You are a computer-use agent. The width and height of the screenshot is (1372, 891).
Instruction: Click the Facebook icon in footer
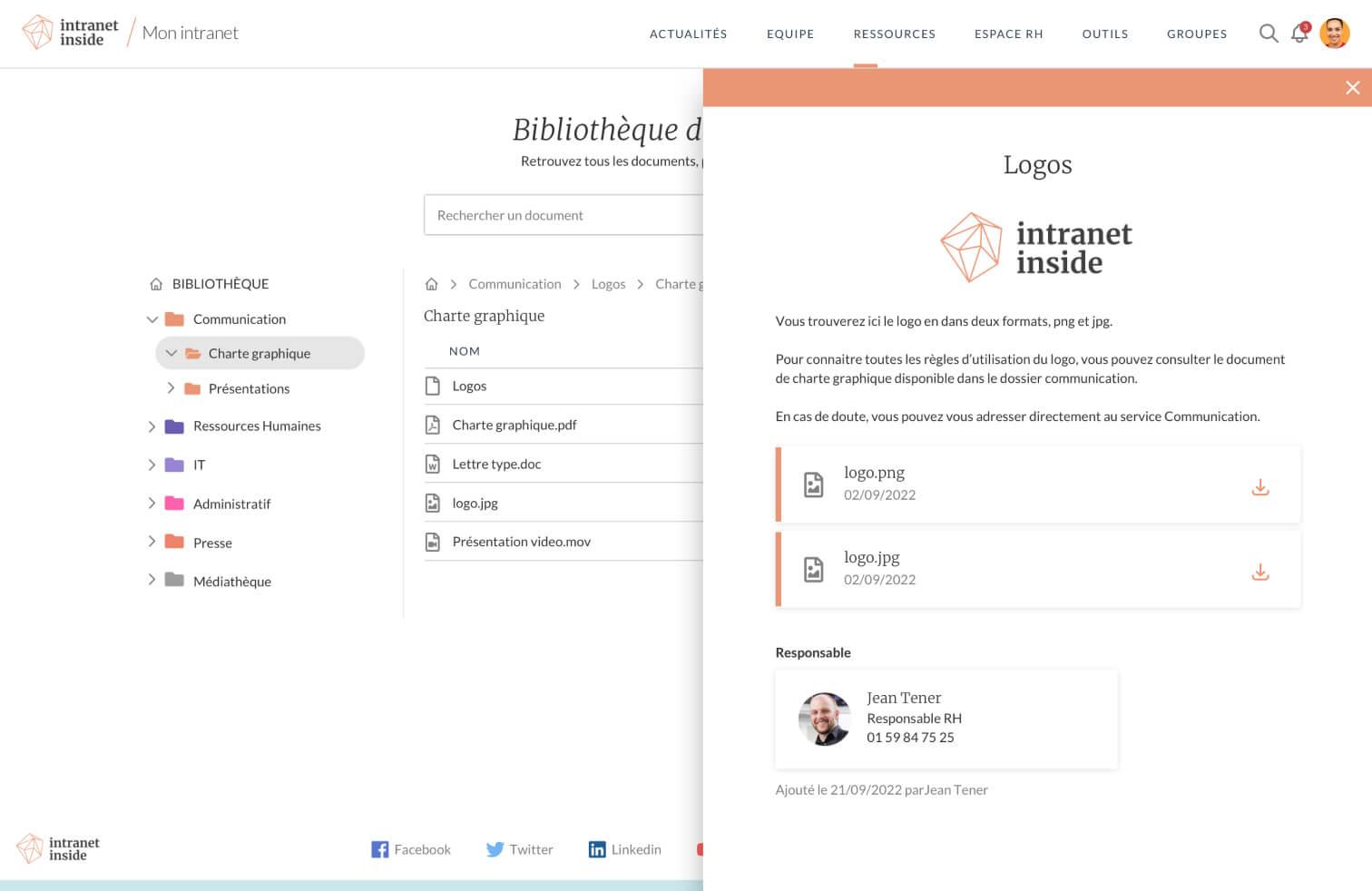[379, 849]
